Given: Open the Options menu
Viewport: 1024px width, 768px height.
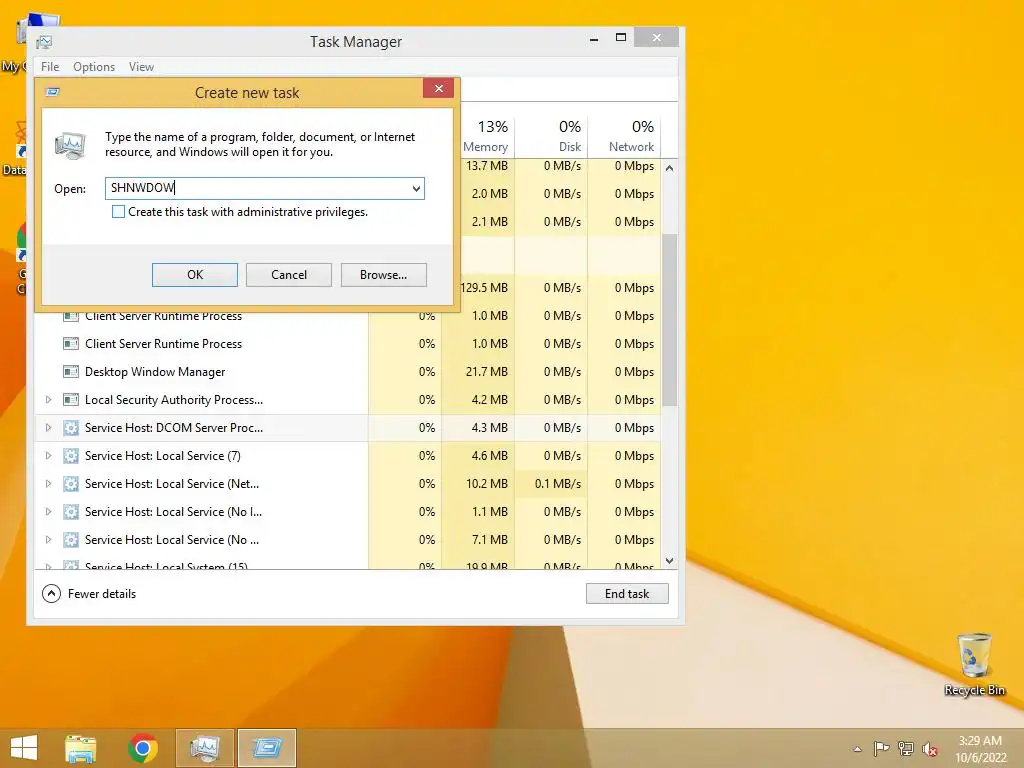Looking at the screenshot, I should point(94,67).
